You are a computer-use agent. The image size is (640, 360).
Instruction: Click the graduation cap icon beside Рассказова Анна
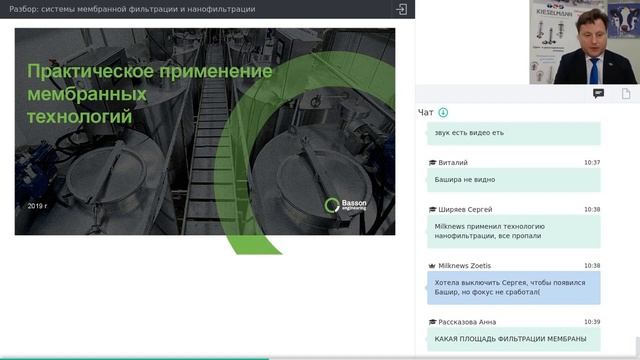(432, 322)
